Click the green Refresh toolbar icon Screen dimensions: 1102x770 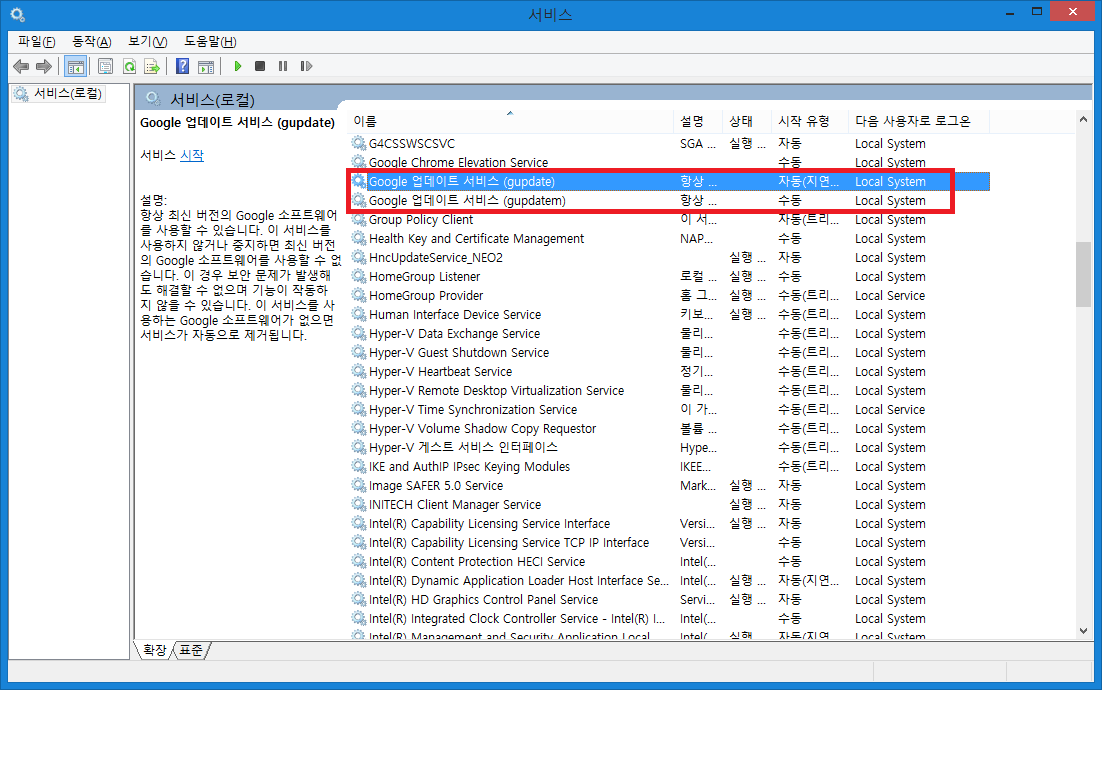(x=129, y=66)
